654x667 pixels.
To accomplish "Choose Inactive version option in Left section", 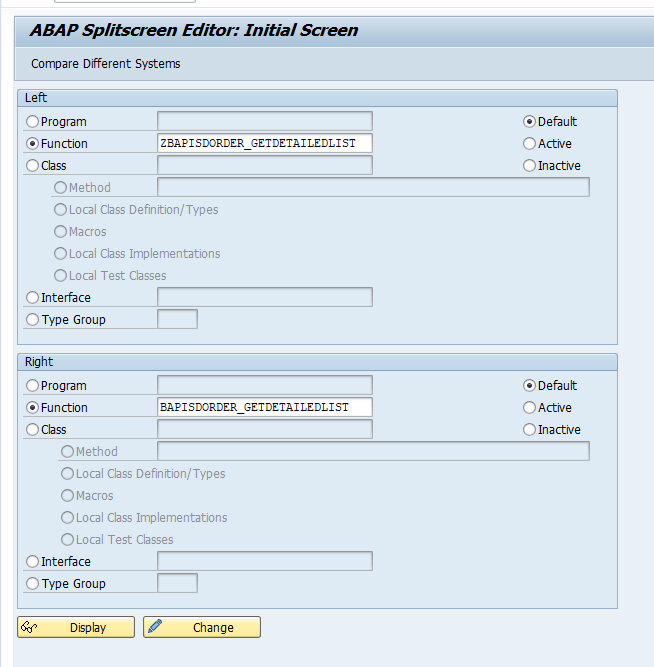I will [x=530, y=166].
